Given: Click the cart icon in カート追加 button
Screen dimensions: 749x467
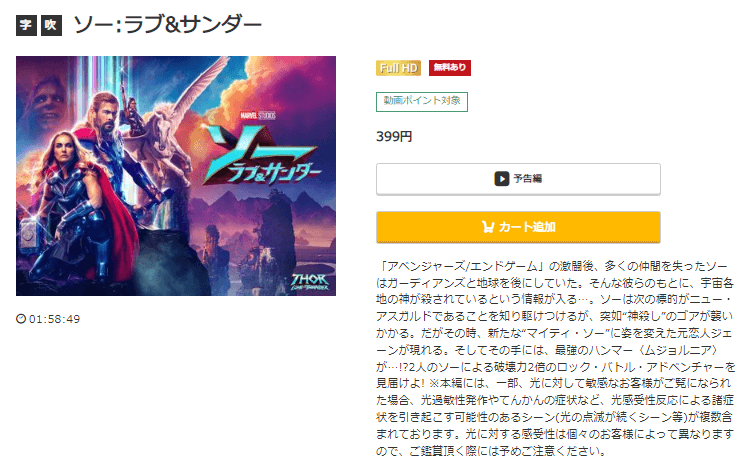Looking at the screenshot, I should click(x=488, y=227).
